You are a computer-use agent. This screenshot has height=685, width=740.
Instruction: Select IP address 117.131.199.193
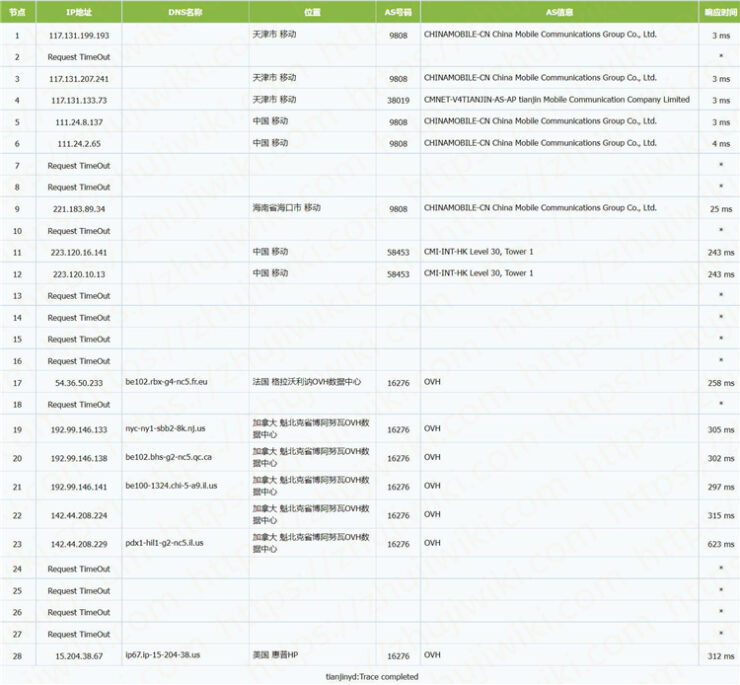(x=79, y=35)
